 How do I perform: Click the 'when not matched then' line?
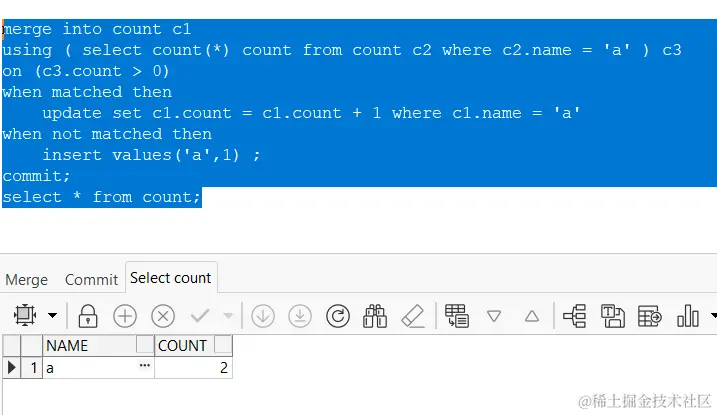point(107,134)
